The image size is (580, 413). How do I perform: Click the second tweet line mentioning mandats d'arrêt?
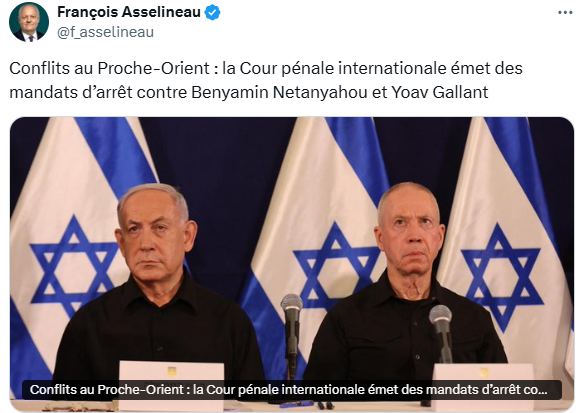(249, 92)
